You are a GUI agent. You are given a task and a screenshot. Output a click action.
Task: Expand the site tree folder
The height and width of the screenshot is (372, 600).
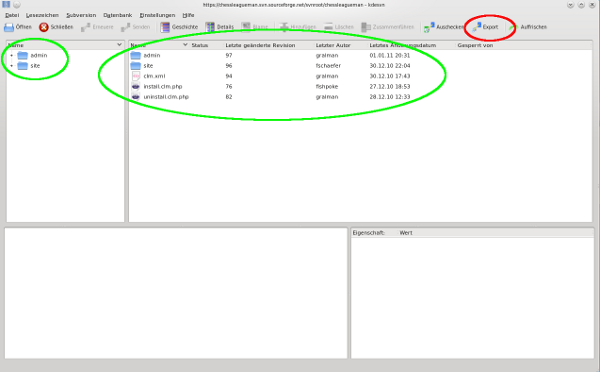11,66
